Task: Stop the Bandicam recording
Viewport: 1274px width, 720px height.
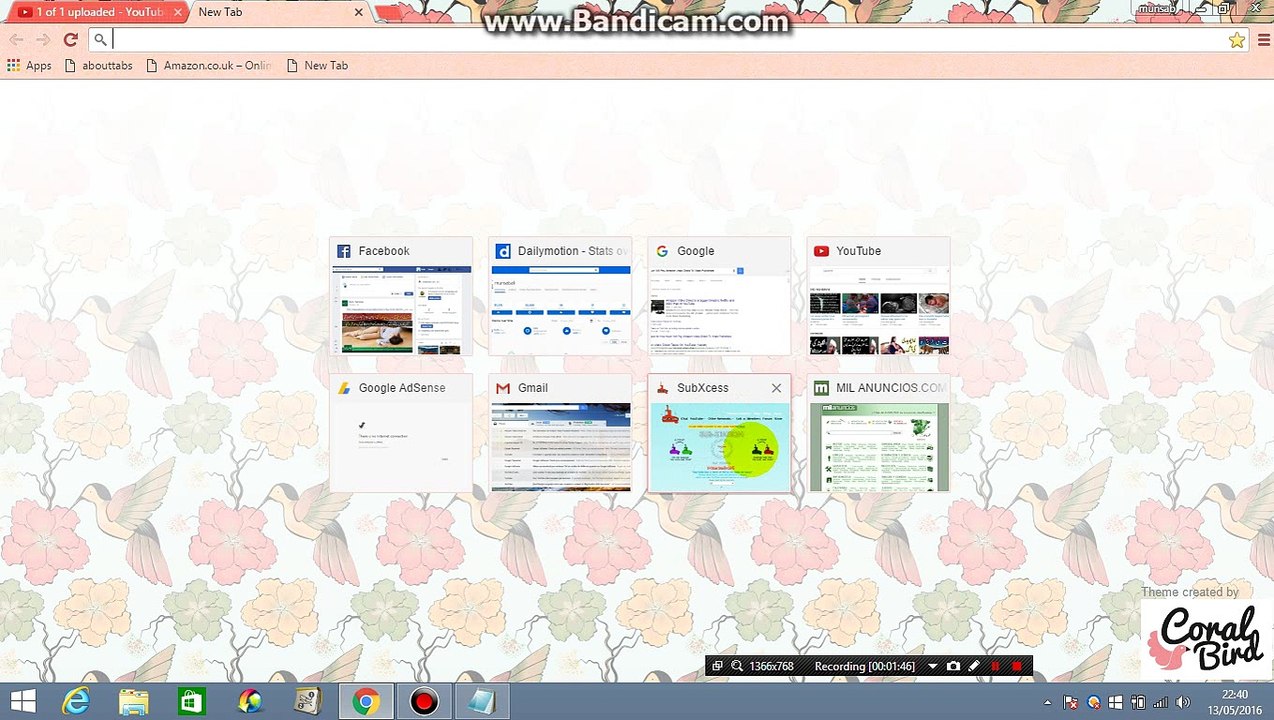Action: (1017, 666)
